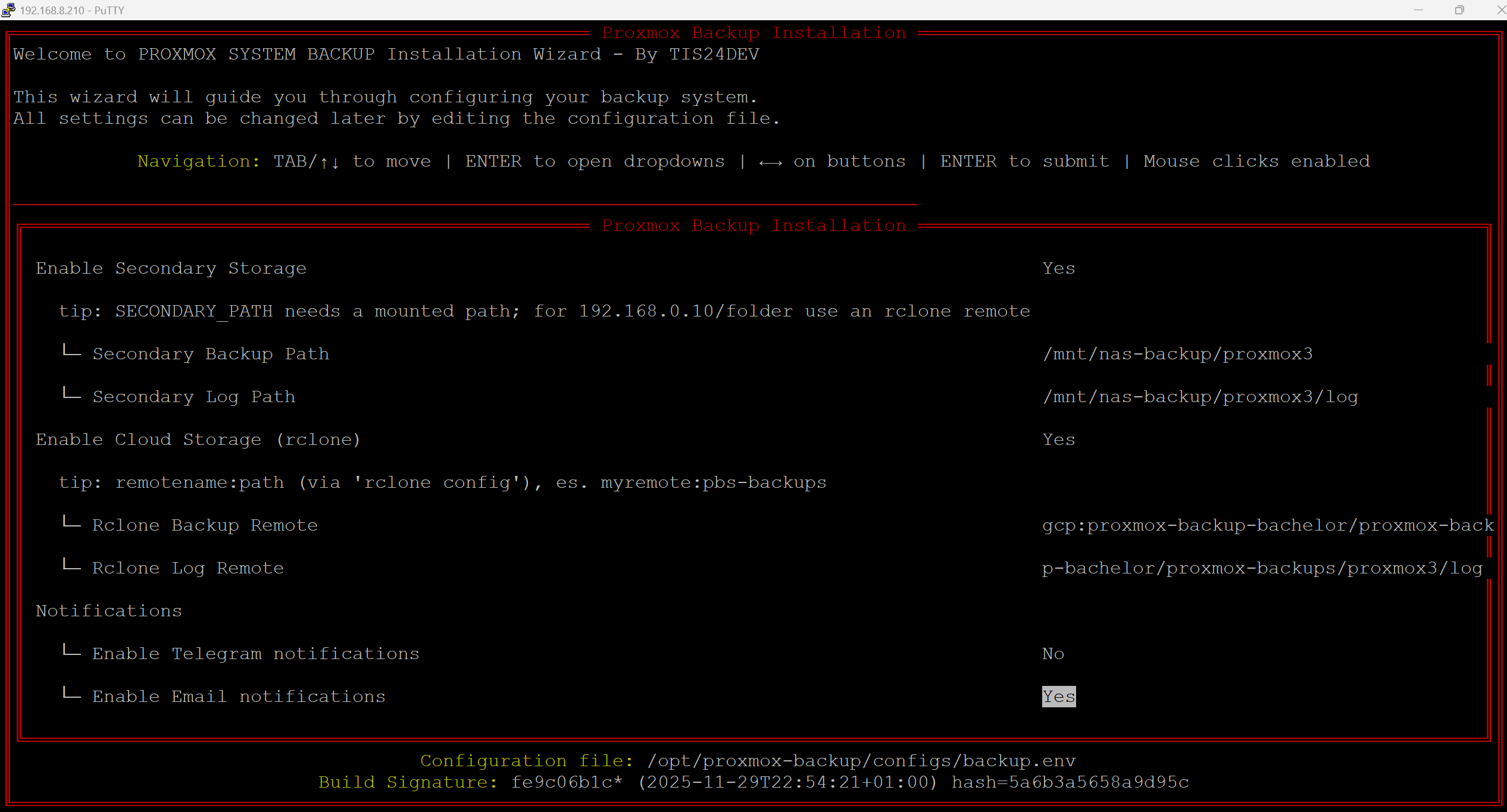Edit Rclone Log Remote field ending proxmox3/log
The width and height of the screenshot is (1507, 812).
pos(1262,568)
